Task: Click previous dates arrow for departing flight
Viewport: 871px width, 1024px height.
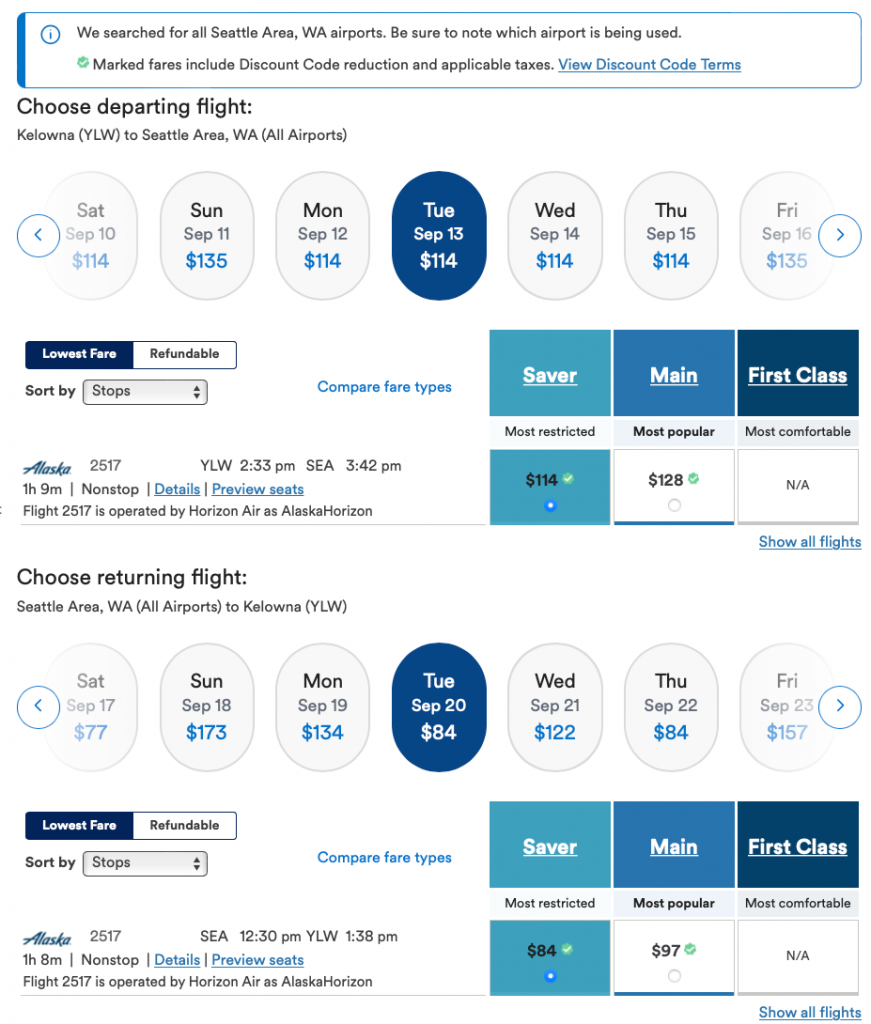Action: coord(38,236)
